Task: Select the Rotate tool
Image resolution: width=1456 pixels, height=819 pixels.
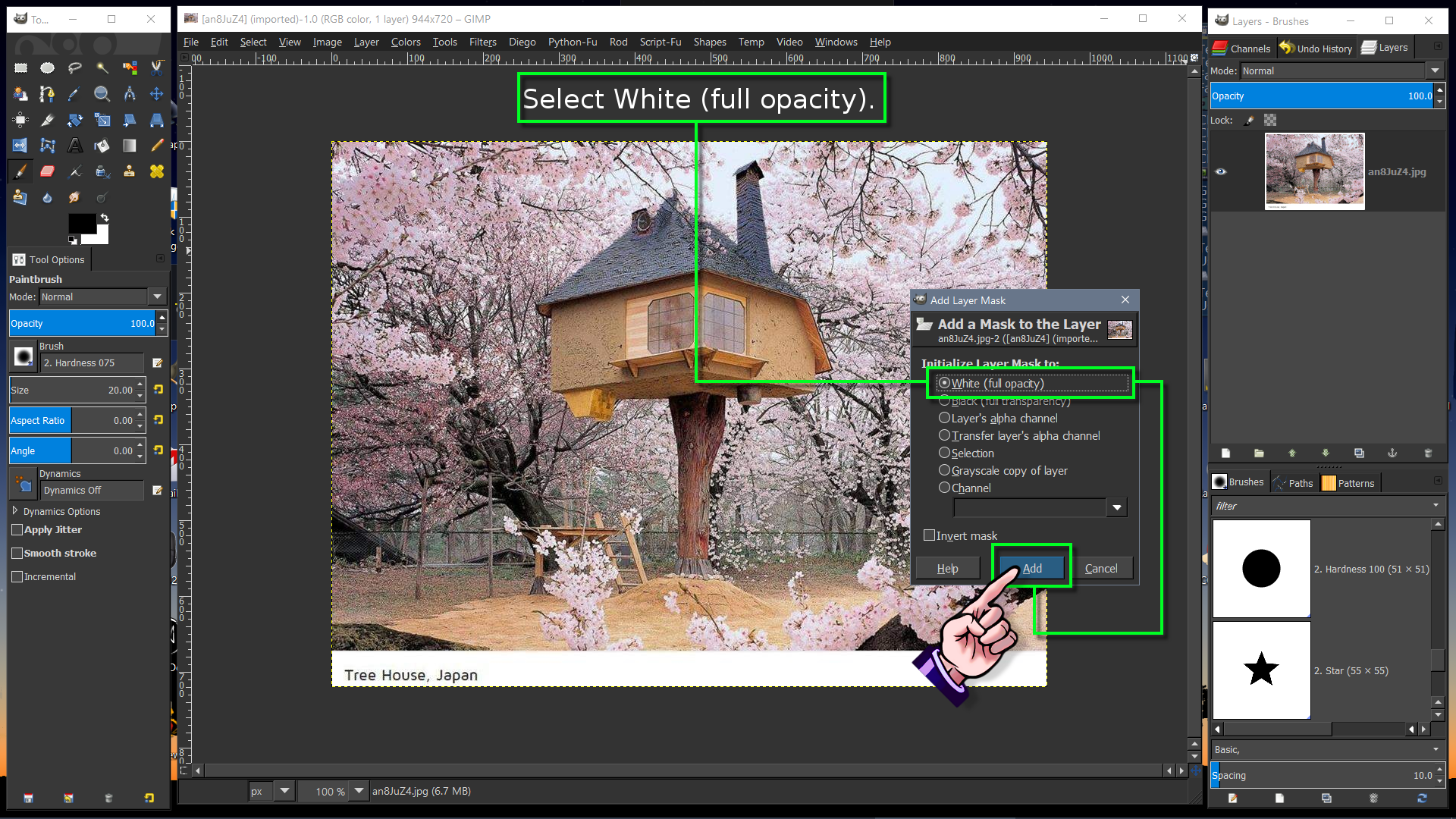Action: [74, 120]
